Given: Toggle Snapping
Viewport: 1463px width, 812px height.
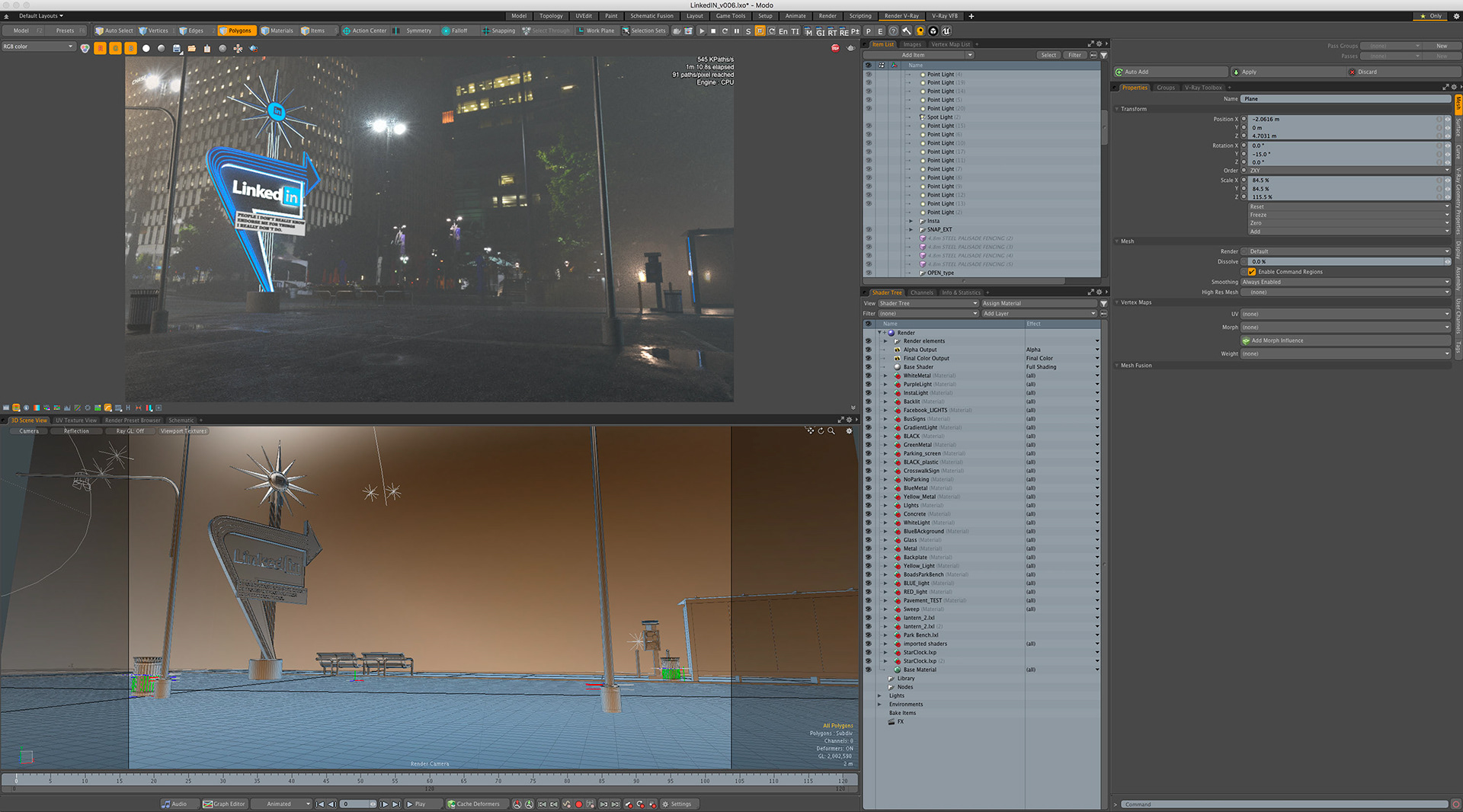Looking at the screenshot, I should click(498, 30).
